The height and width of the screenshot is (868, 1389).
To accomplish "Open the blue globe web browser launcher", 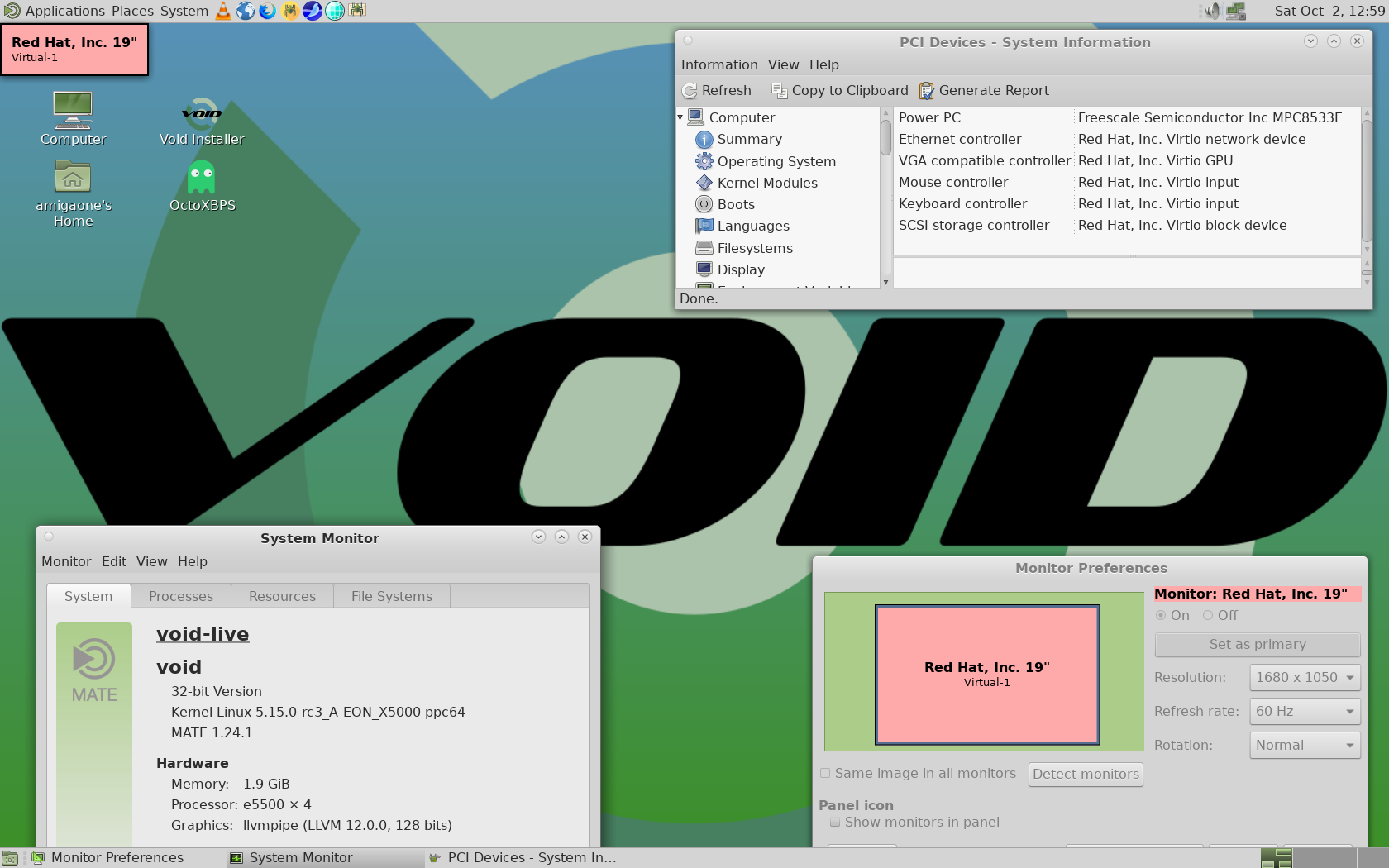I will [x=246, y=11].
